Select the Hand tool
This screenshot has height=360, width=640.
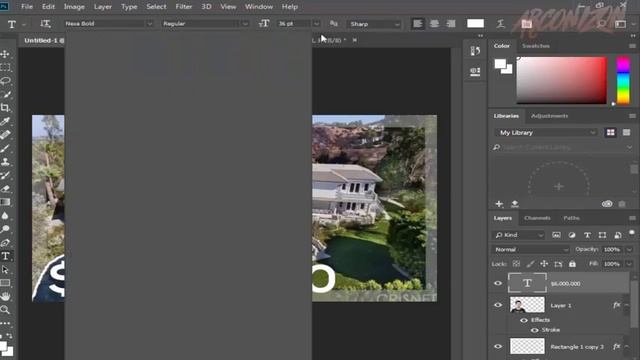5,296
